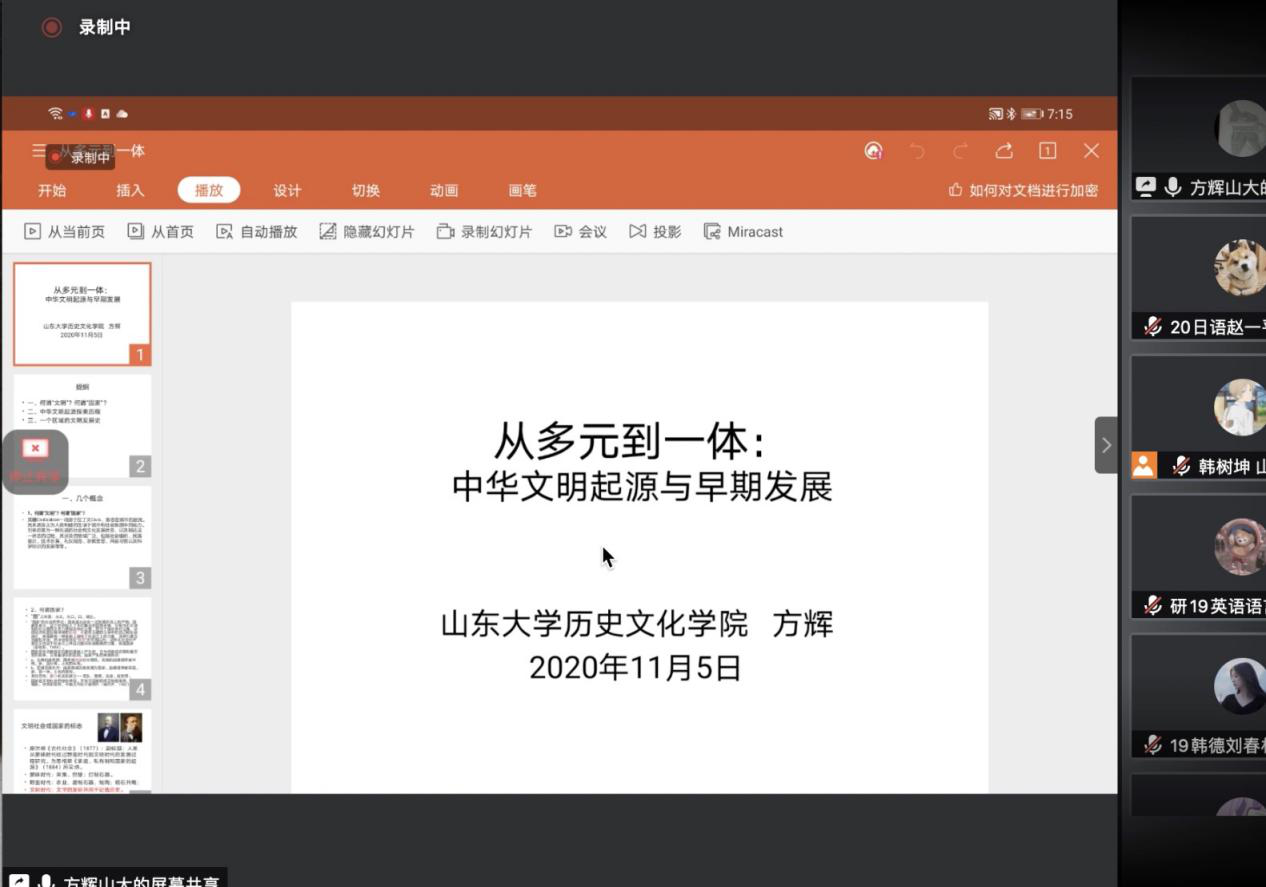Image resolution: width=1266 pixels, height=887 pixels.
Task: Open the hamburger menu icon
Action: pos(38,151)
